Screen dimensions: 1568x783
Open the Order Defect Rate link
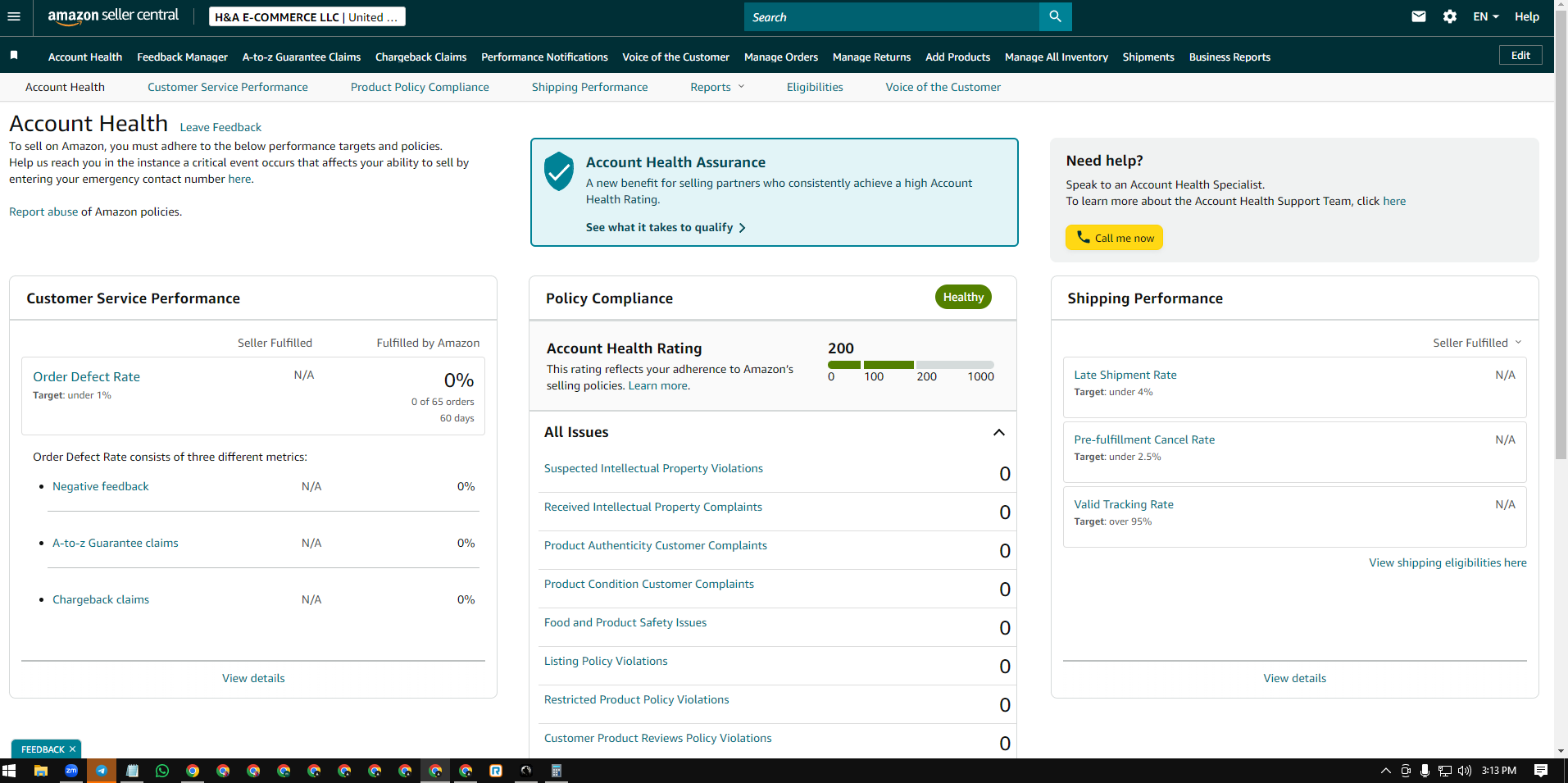click(86, 376)
